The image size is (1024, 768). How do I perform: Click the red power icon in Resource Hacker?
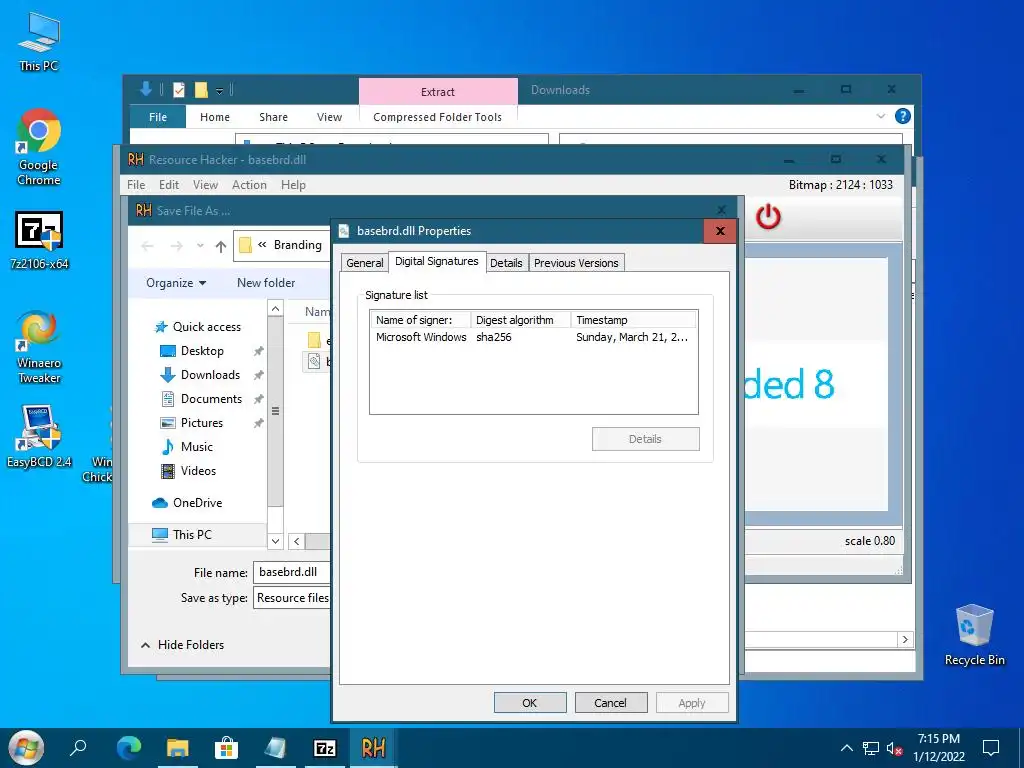coord(768,217)
